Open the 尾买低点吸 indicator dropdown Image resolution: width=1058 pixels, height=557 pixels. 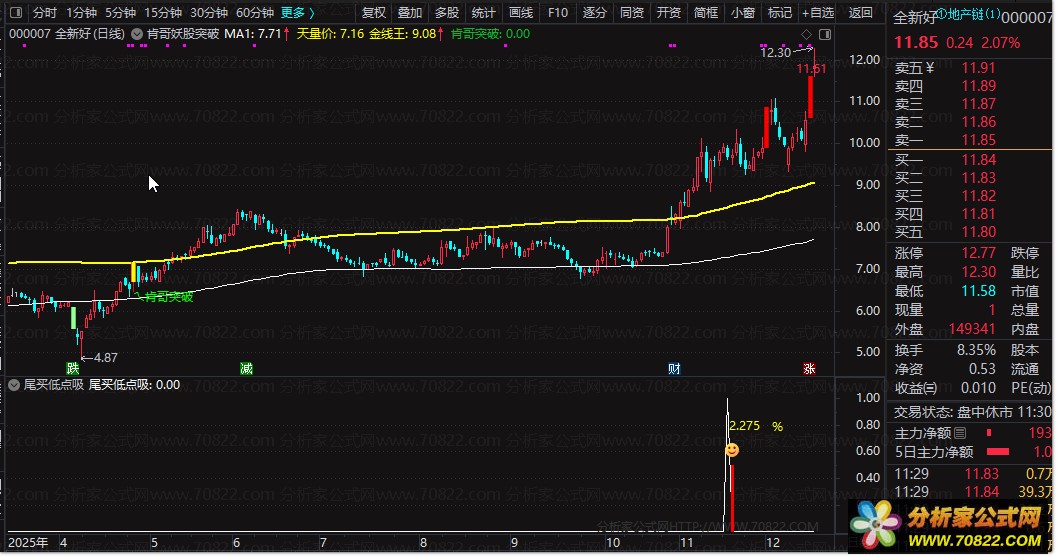click(15, 384)
